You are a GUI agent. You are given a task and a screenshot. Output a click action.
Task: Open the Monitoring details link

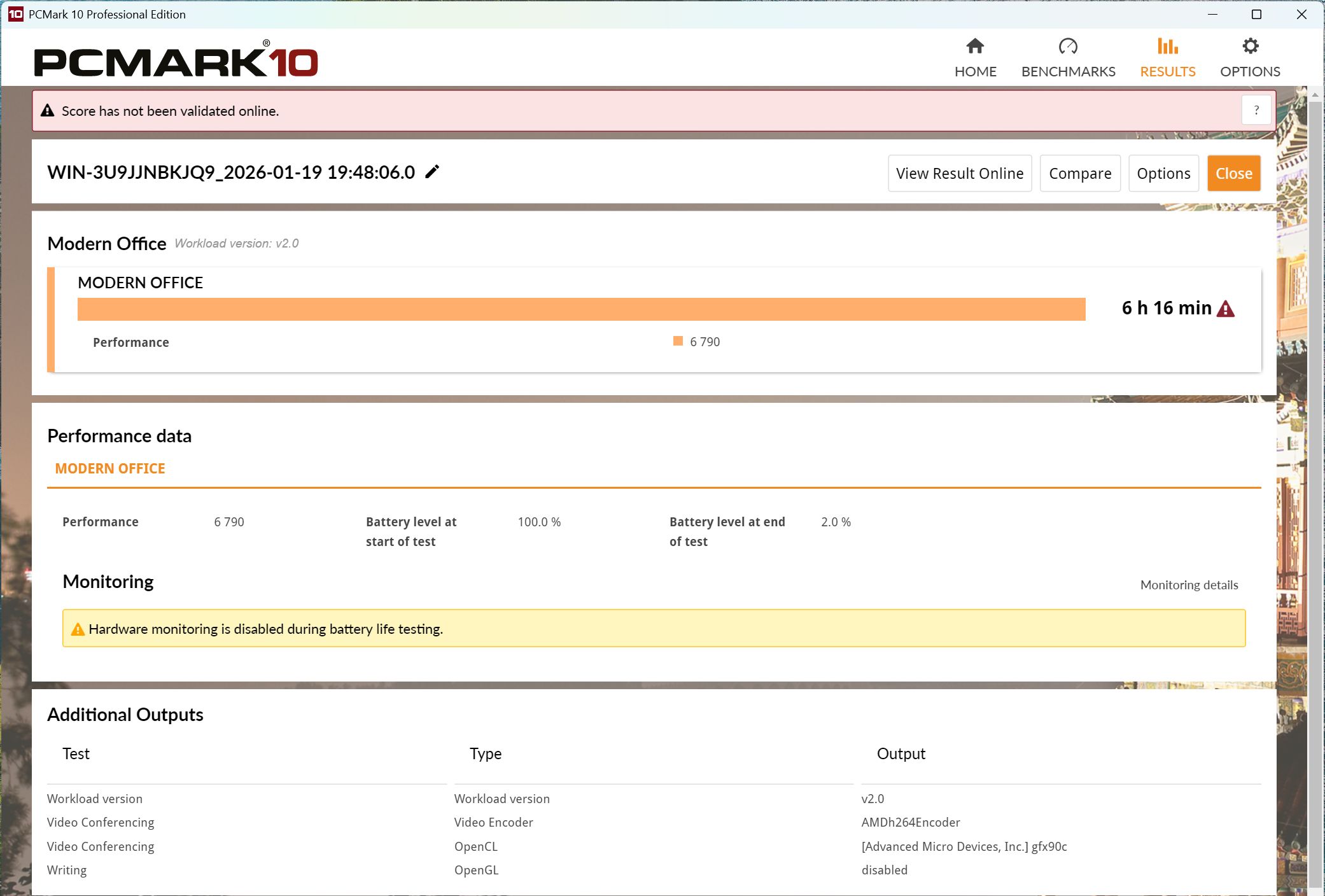[1189, 585]
